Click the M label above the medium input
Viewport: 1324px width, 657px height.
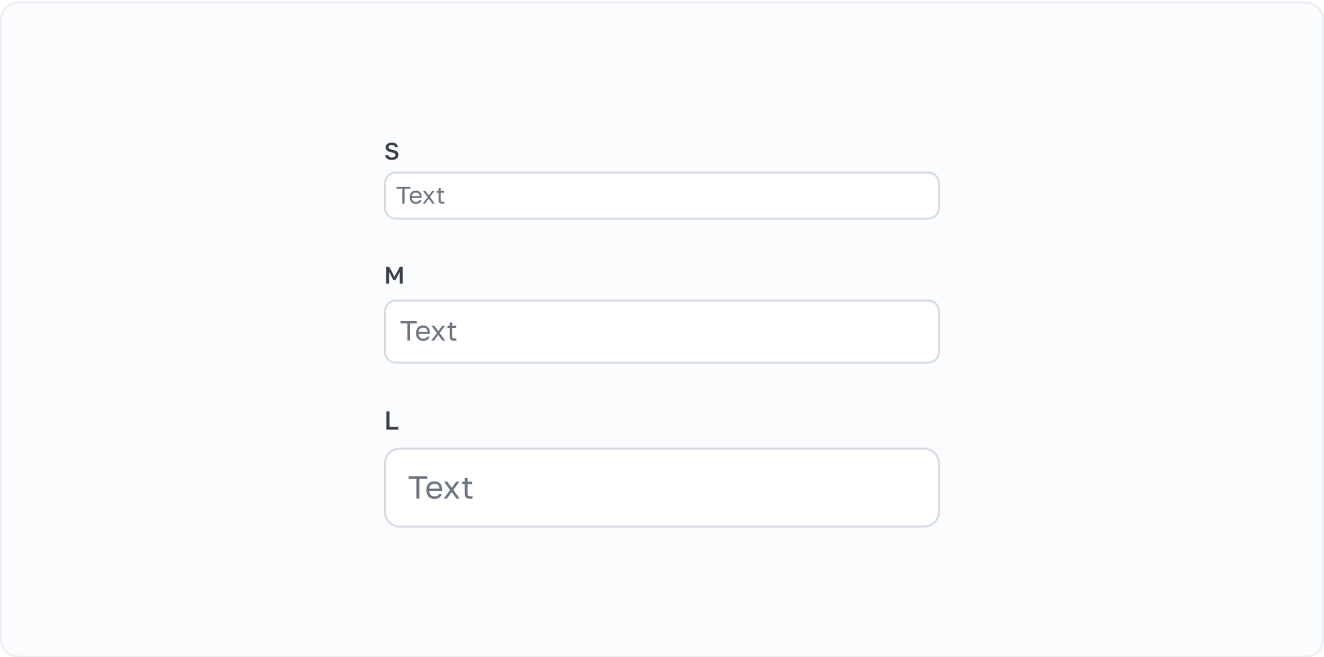394,276
